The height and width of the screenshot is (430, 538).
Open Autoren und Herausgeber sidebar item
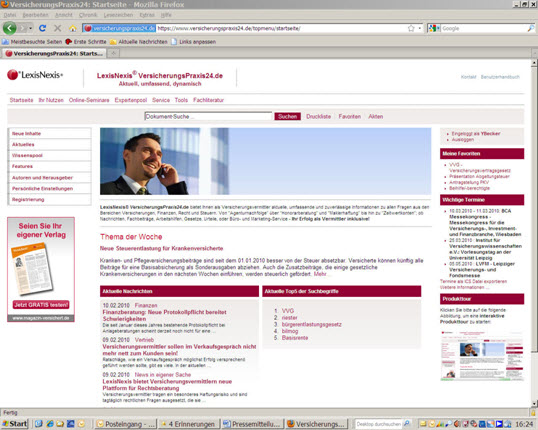50,178
